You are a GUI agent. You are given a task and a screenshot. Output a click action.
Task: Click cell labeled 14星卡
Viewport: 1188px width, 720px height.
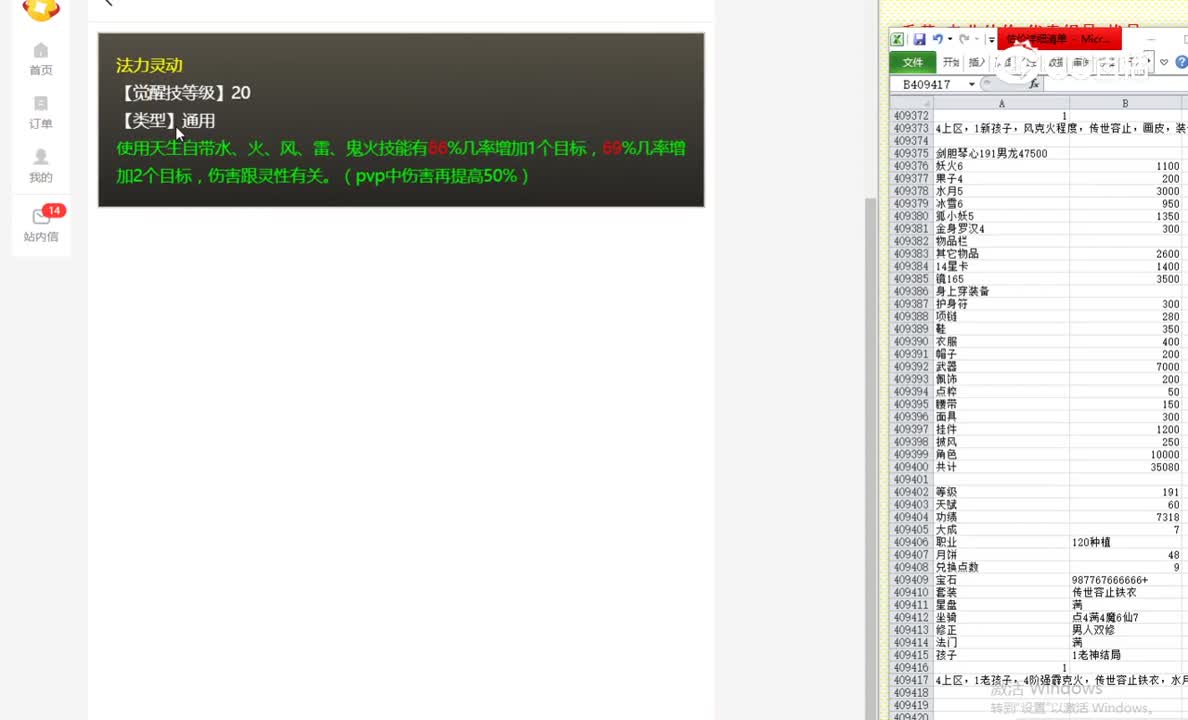1001,266
